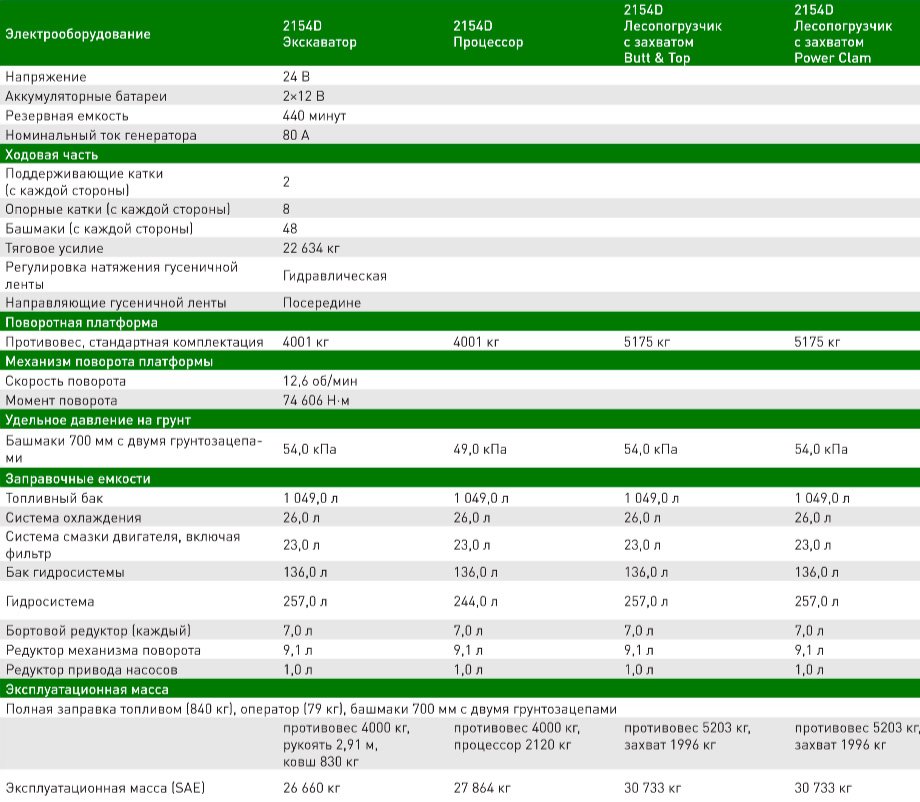The height and width of the screenshot is (802, 920).
Task: Click the "2×12 В" battery value
Action: tap(303, 96)
